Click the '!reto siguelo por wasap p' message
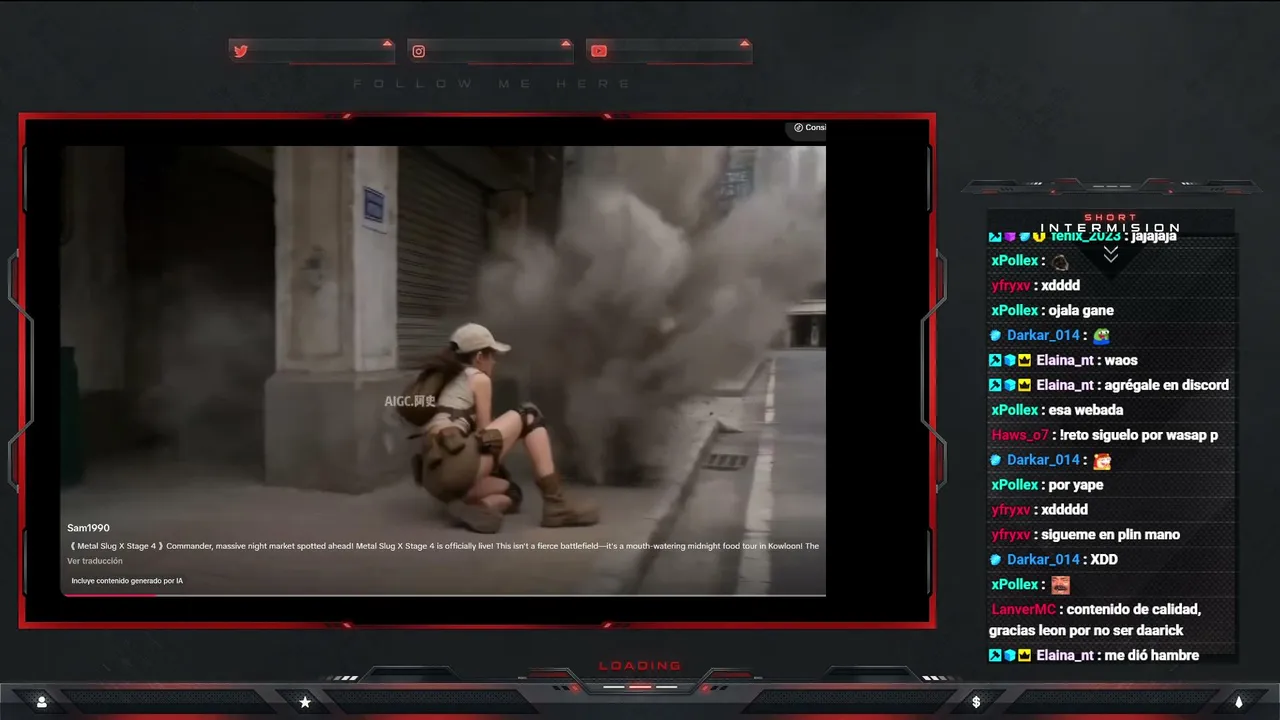The height and width of the screenshot is (720, 1280). [1139, 436]
